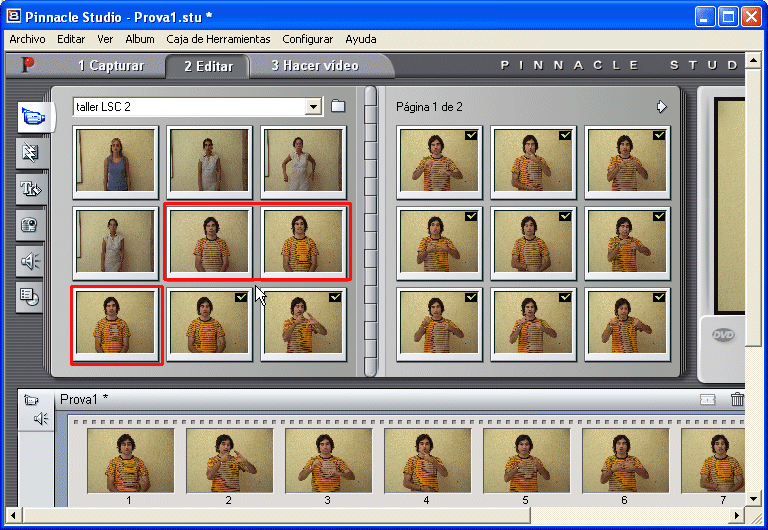Select last scene on right page middle row
The image size is (768, 530).
[x=627, y=243]
